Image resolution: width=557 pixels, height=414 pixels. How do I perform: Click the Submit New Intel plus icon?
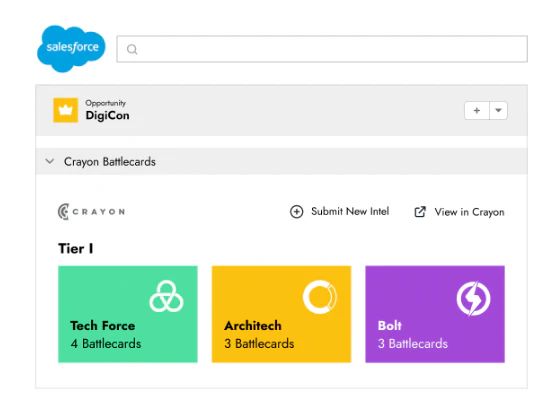[297, 212]
